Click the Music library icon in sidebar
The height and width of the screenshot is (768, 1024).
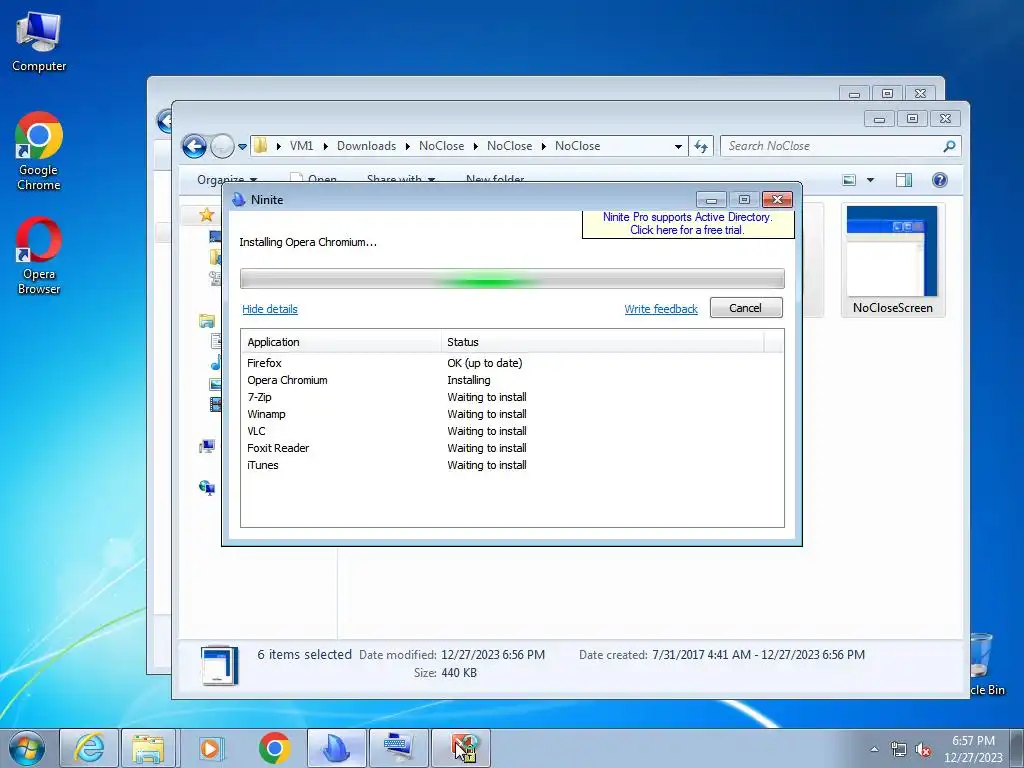(216, 362)
